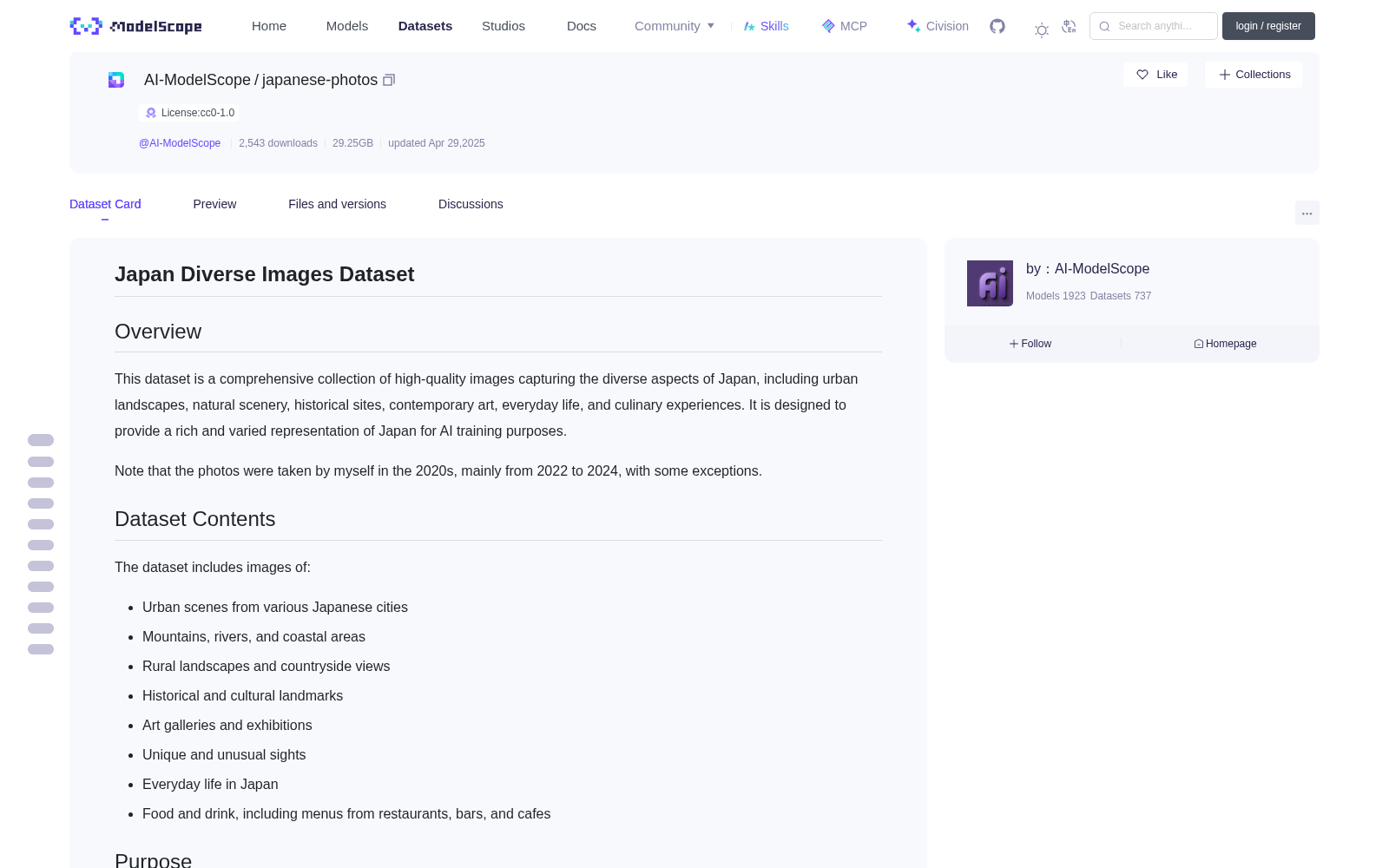Go to Civision
This screenshot has height=868, width=1389.
point(938,26)
